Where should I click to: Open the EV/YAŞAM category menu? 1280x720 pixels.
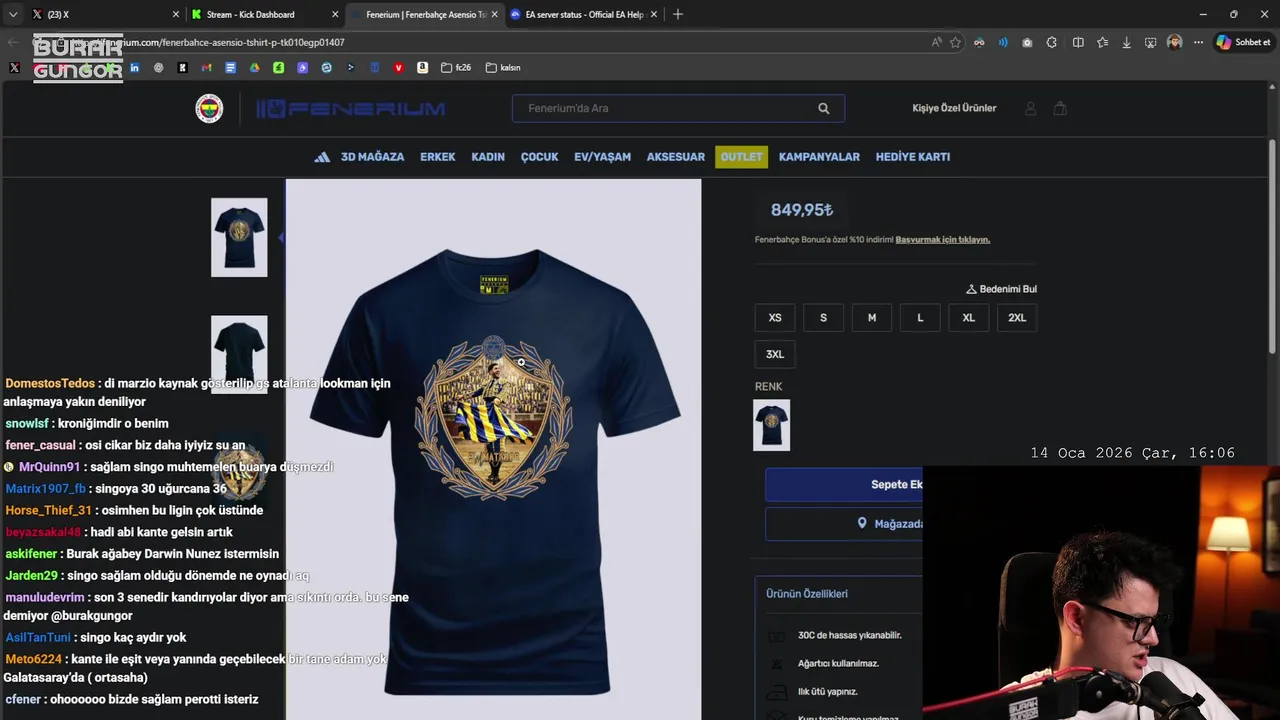(602, 157)
